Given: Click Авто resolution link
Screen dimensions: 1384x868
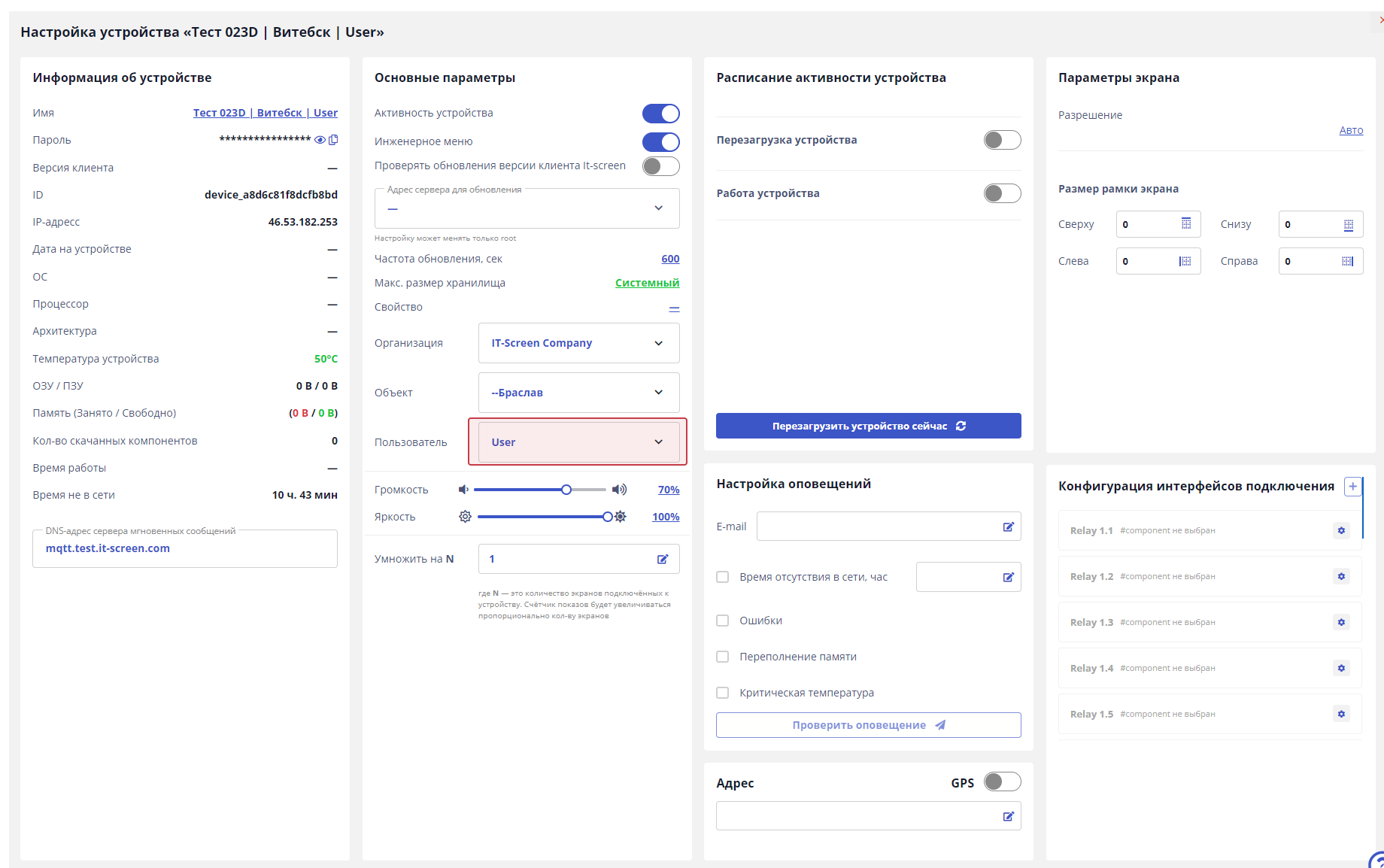Looking at the screenshot, I should point(1351,130).
